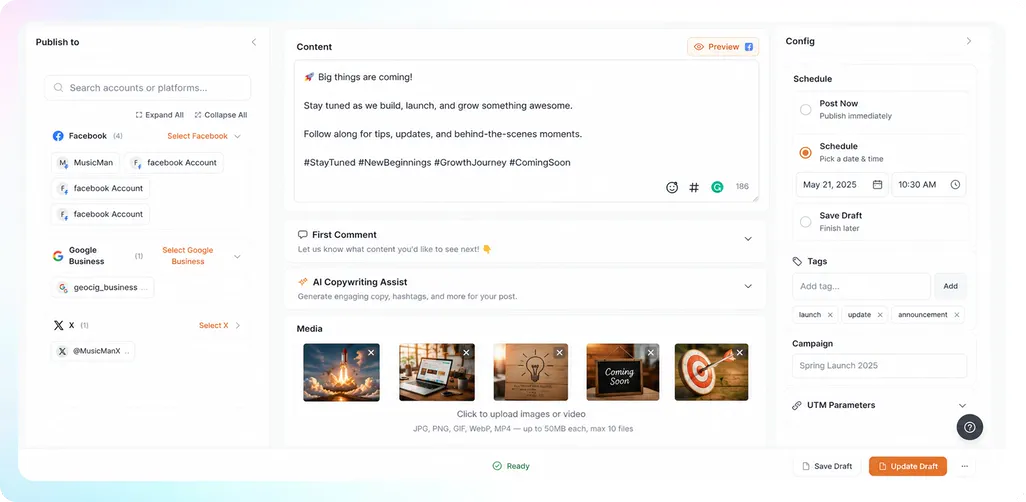The image size is (1026, 502).
Task: Expand the UTM Parameters section
Action: coord(962,406)
